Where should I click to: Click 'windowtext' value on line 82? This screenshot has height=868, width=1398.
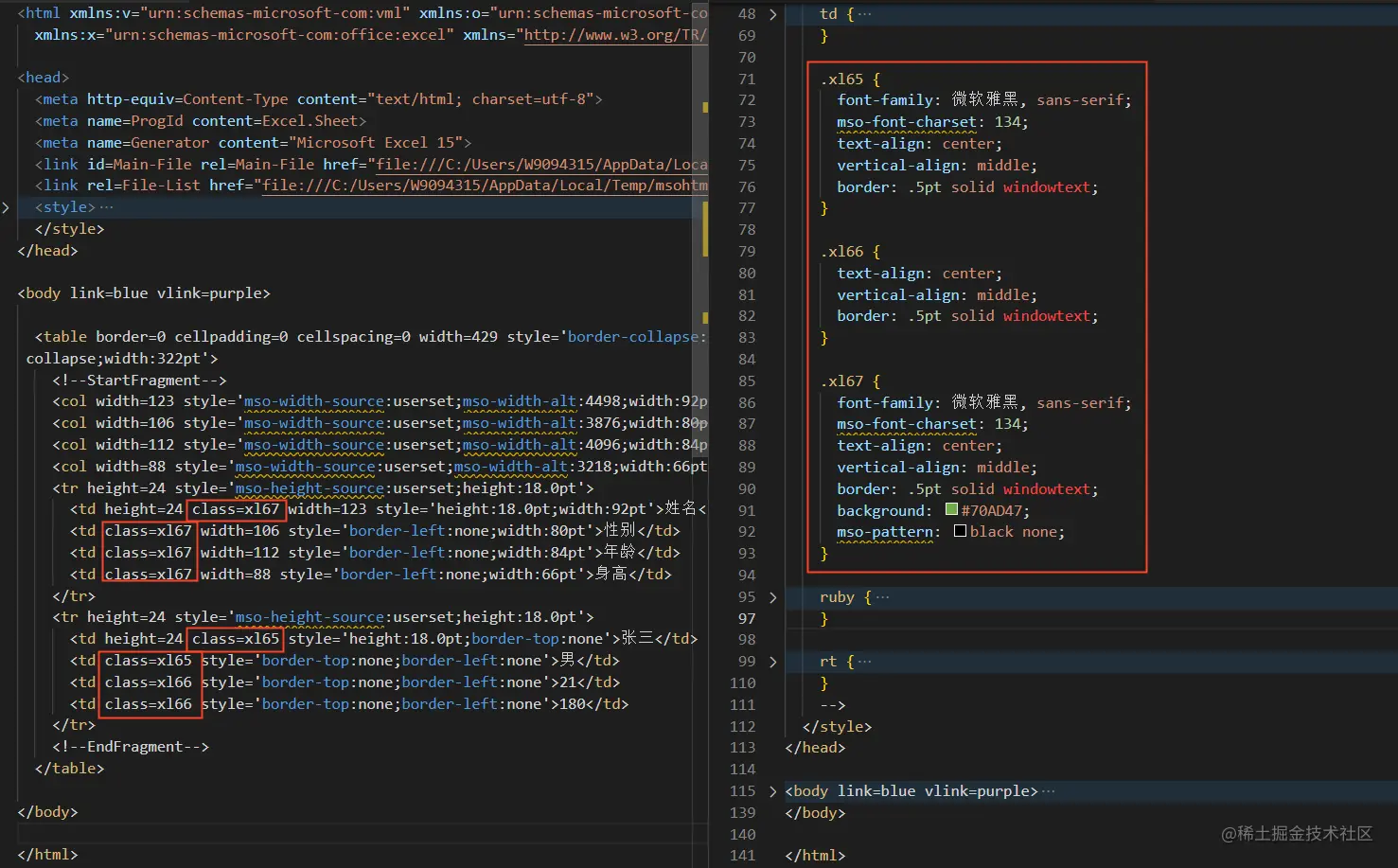1047,316
